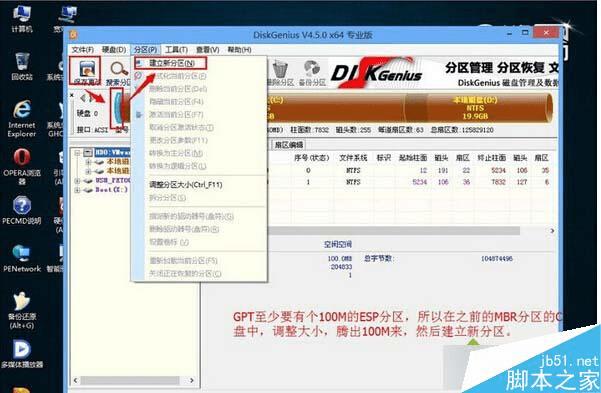Choose 建立新分区(N) from the menu
This screenshot has width=601, height=393.
point(171,63)
